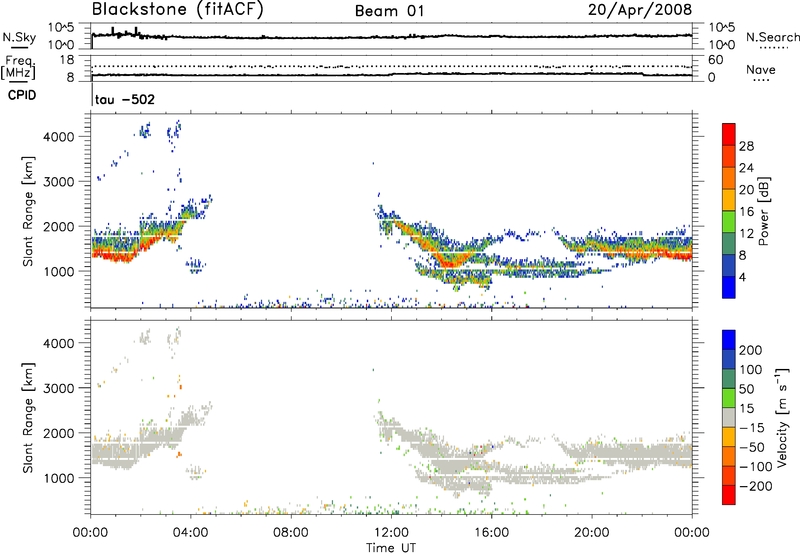Click the '100' tick on velocity color bar
Screen dimensions: 800x554
point(751,370)
